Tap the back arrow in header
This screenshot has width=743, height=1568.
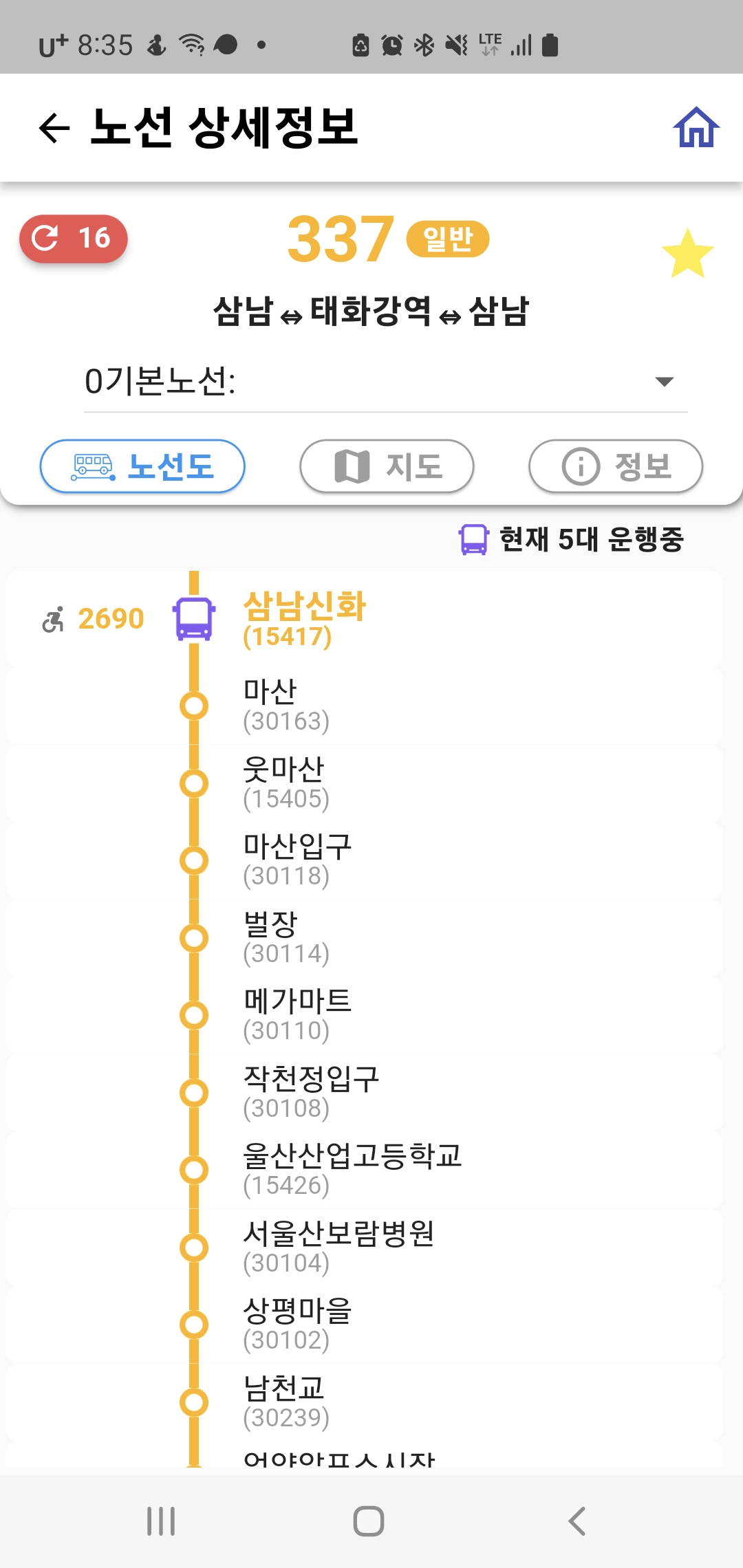click(55, 128)
